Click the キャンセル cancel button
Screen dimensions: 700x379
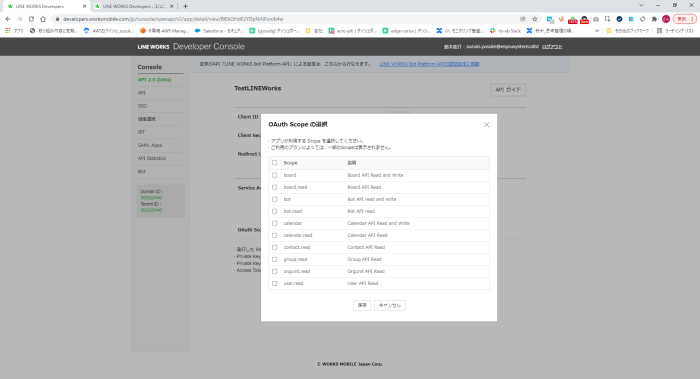tap(390, 305)
